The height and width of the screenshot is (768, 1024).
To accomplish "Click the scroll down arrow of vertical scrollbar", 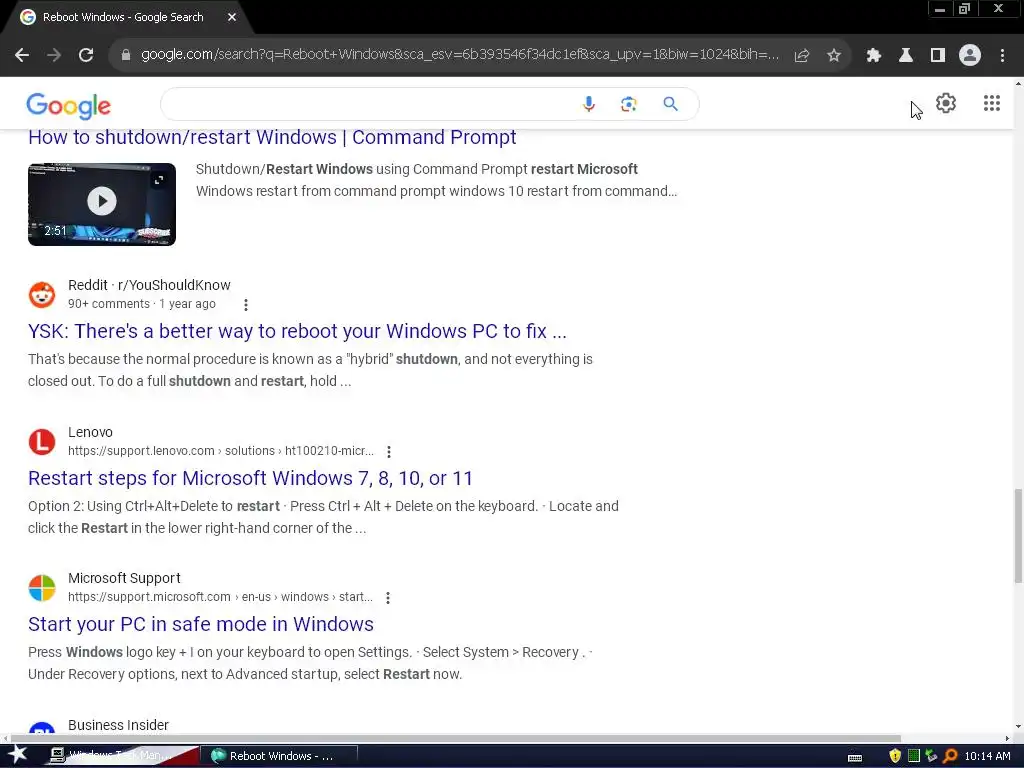I will pyautogui.click(x=1018, y=726).
